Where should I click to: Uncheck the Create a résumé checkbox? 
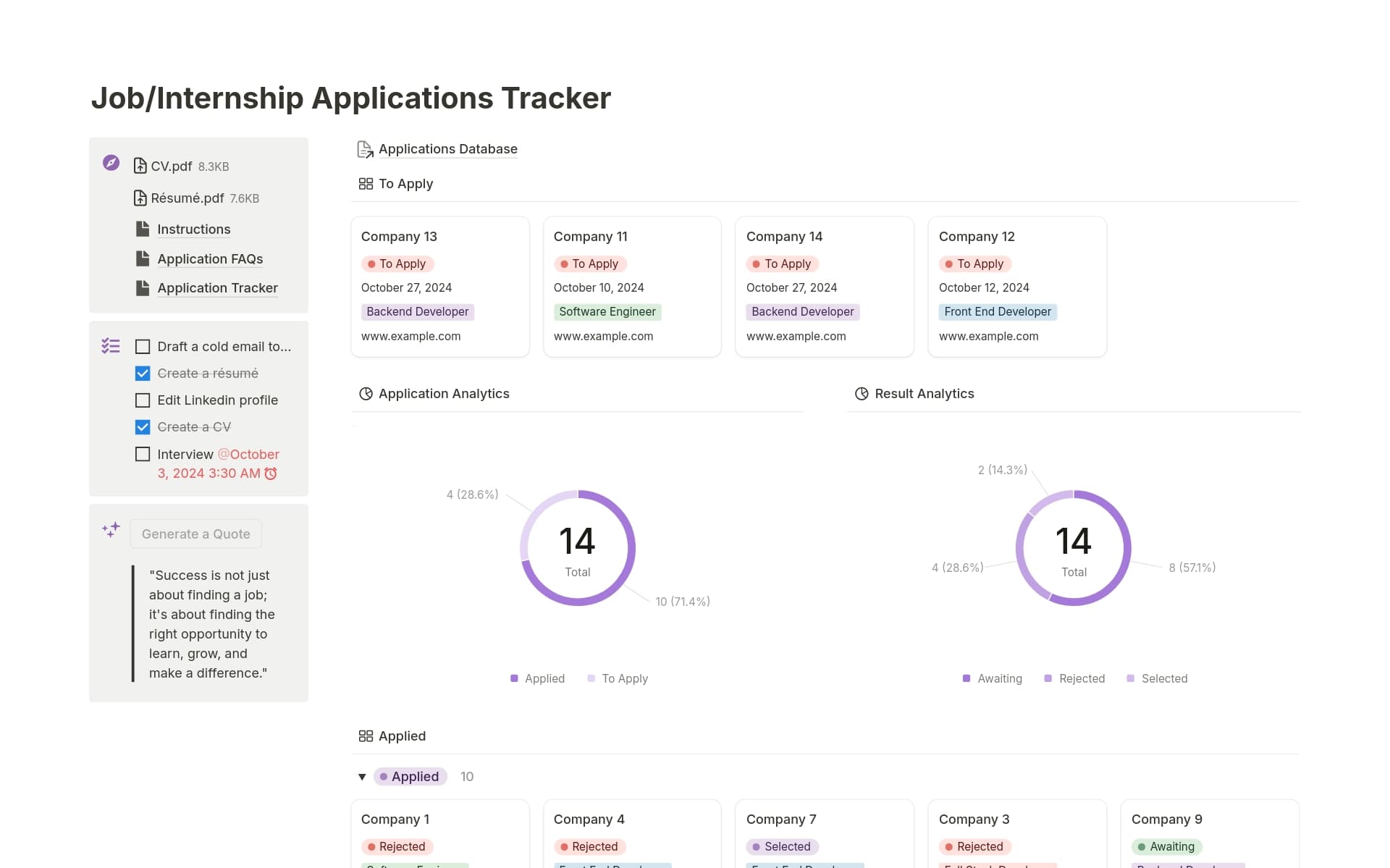click(142, 373)
